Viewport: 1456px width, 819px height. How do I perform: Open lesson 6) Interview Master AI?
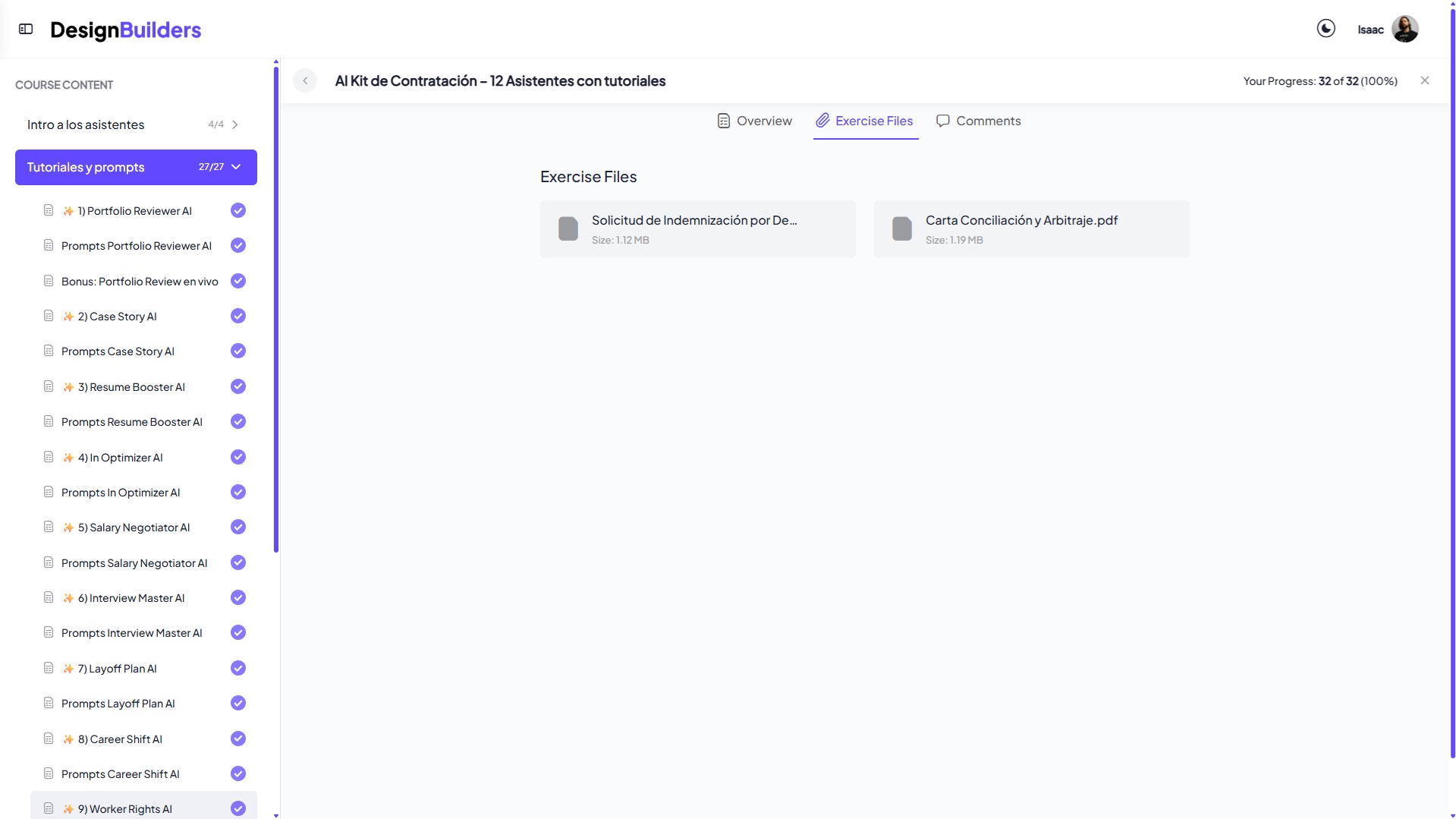point(131,598)
